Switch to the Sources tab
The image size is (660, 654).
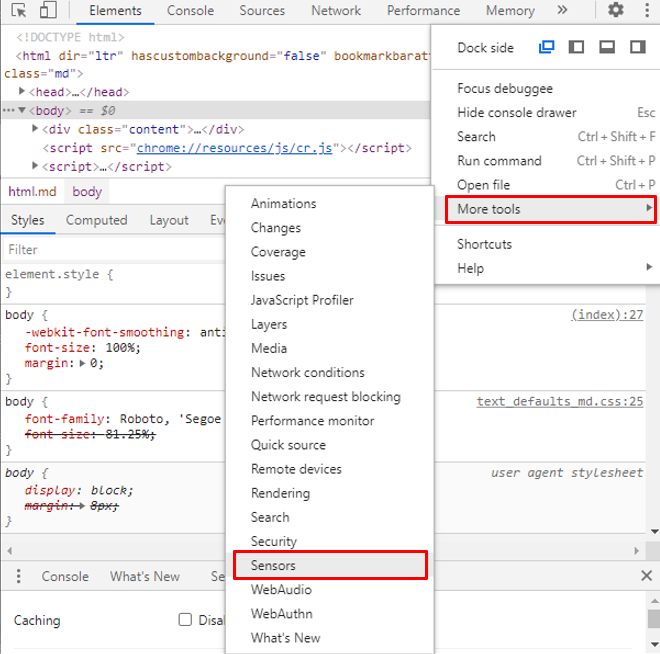click(x=262, y=11)
